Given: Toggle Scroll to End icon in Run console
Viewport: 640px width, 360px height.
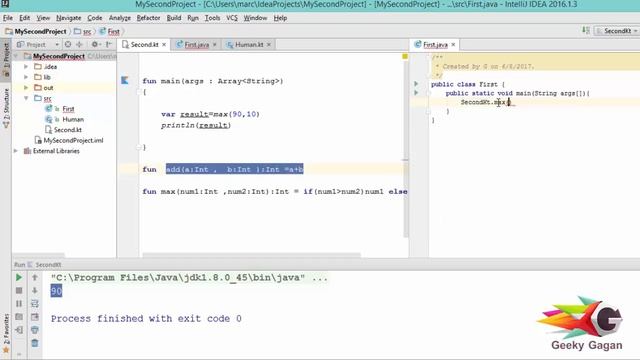Looking at the screenshot, I should click(35, 317).
